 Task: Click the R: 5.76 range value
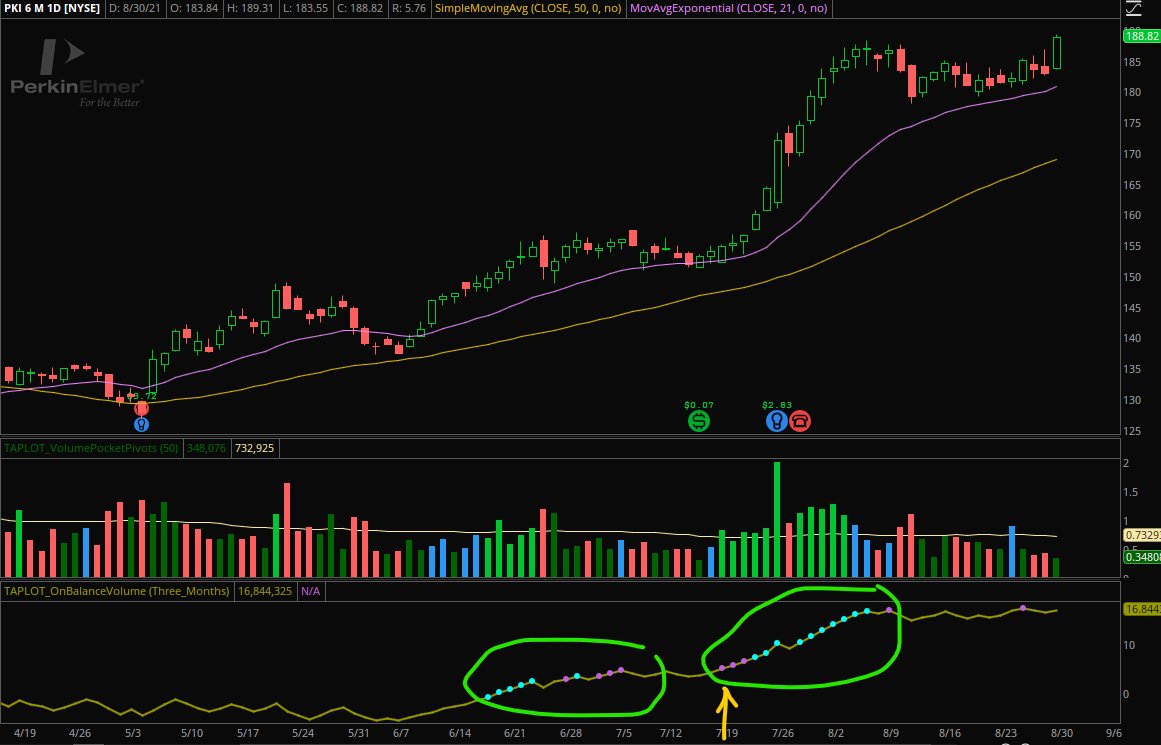[409, 8]
